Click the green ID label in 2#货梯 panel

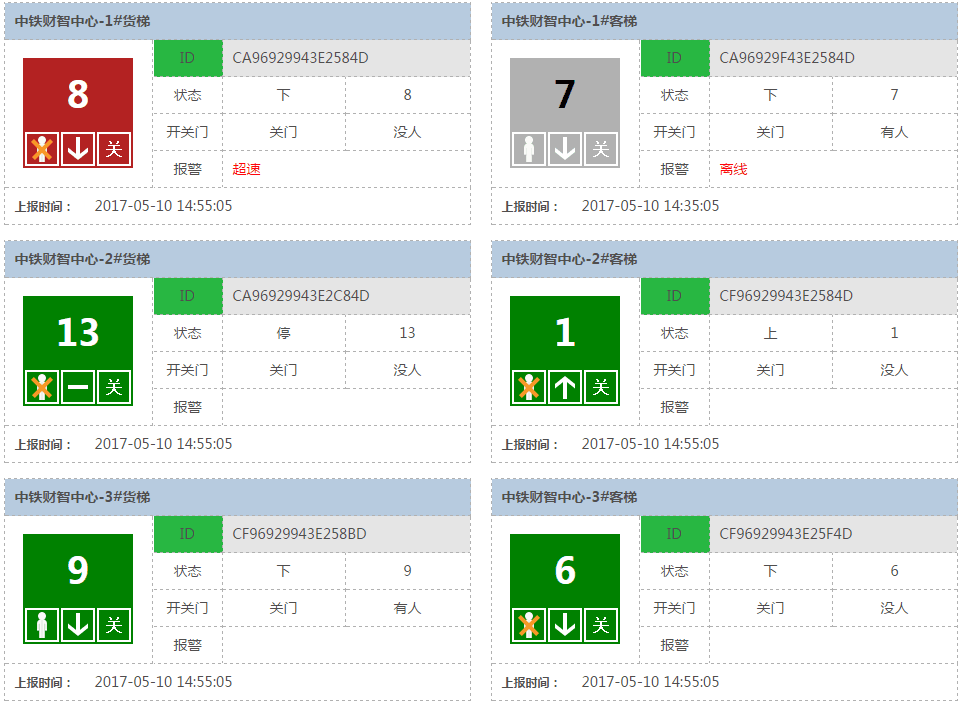coord(188,296)
